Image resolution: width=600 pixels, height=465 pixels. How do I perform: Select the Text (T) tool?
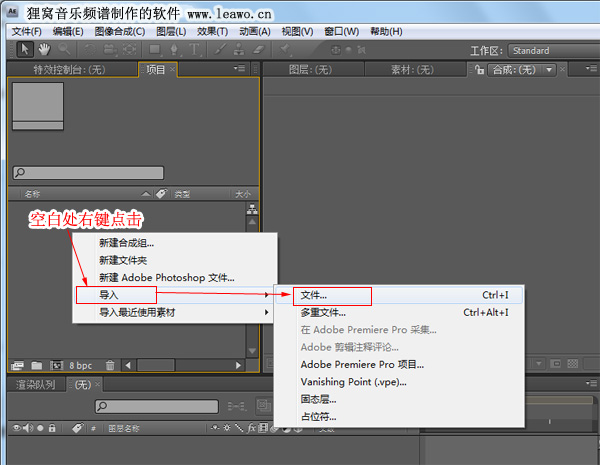coord(194,49)
